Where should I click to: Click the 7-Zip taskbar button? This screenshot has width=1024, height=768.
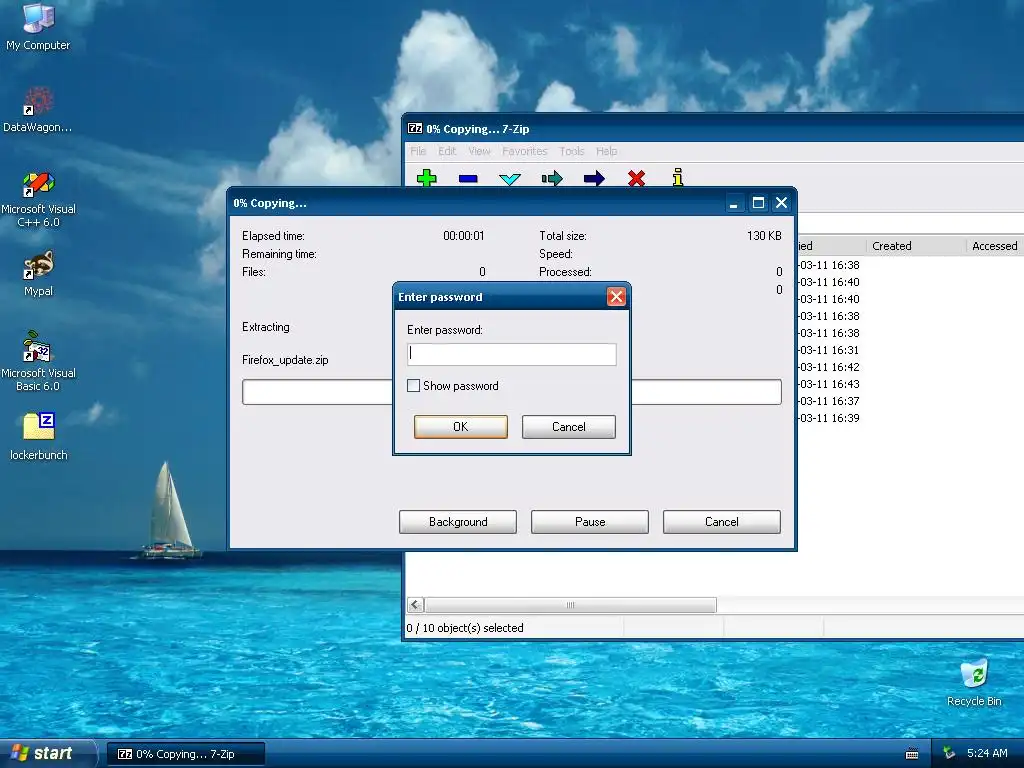pyautogui.click(x=185, y=754)
